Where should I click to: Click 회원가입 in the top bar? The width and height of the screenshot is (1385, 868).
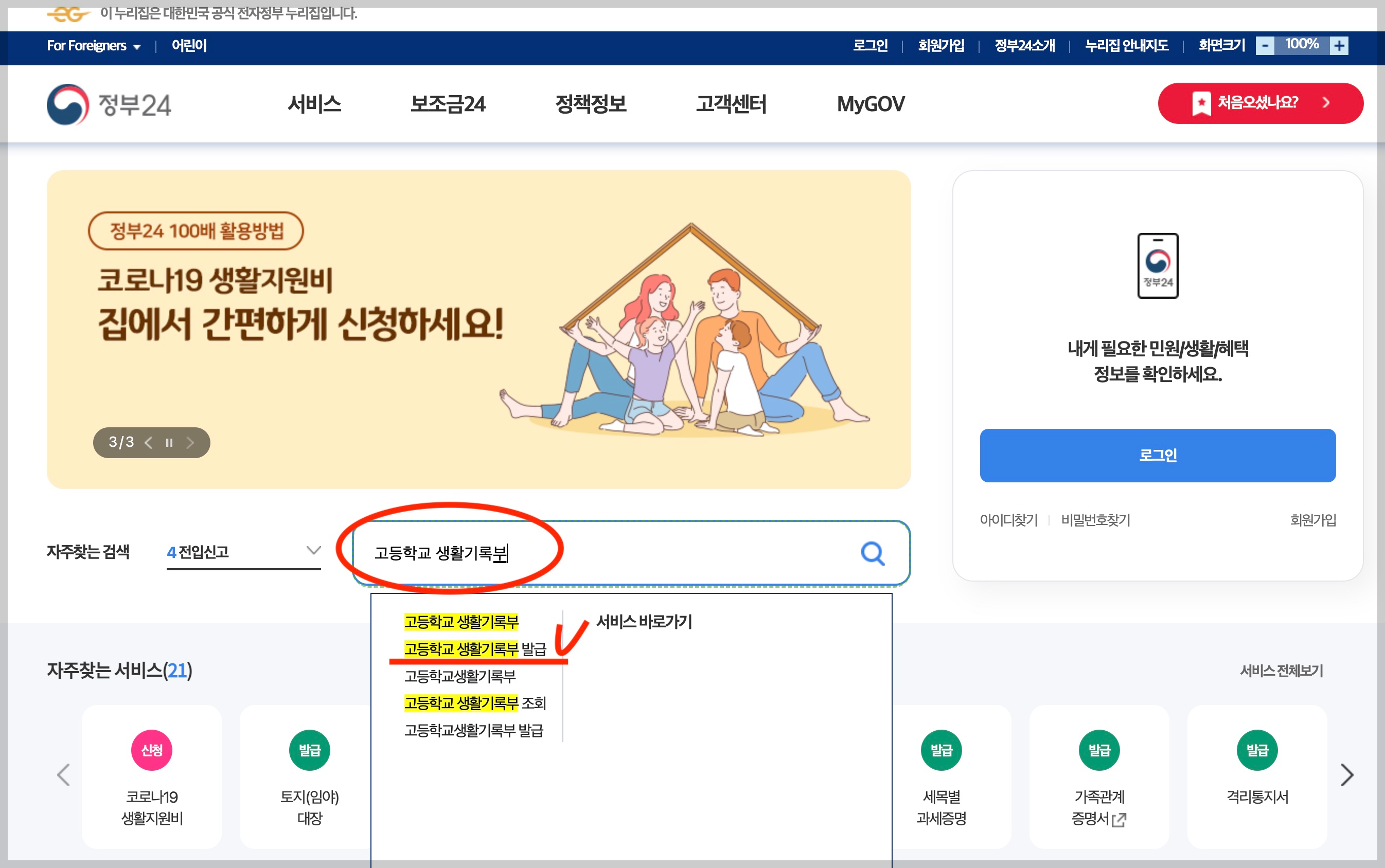[940, 45]
